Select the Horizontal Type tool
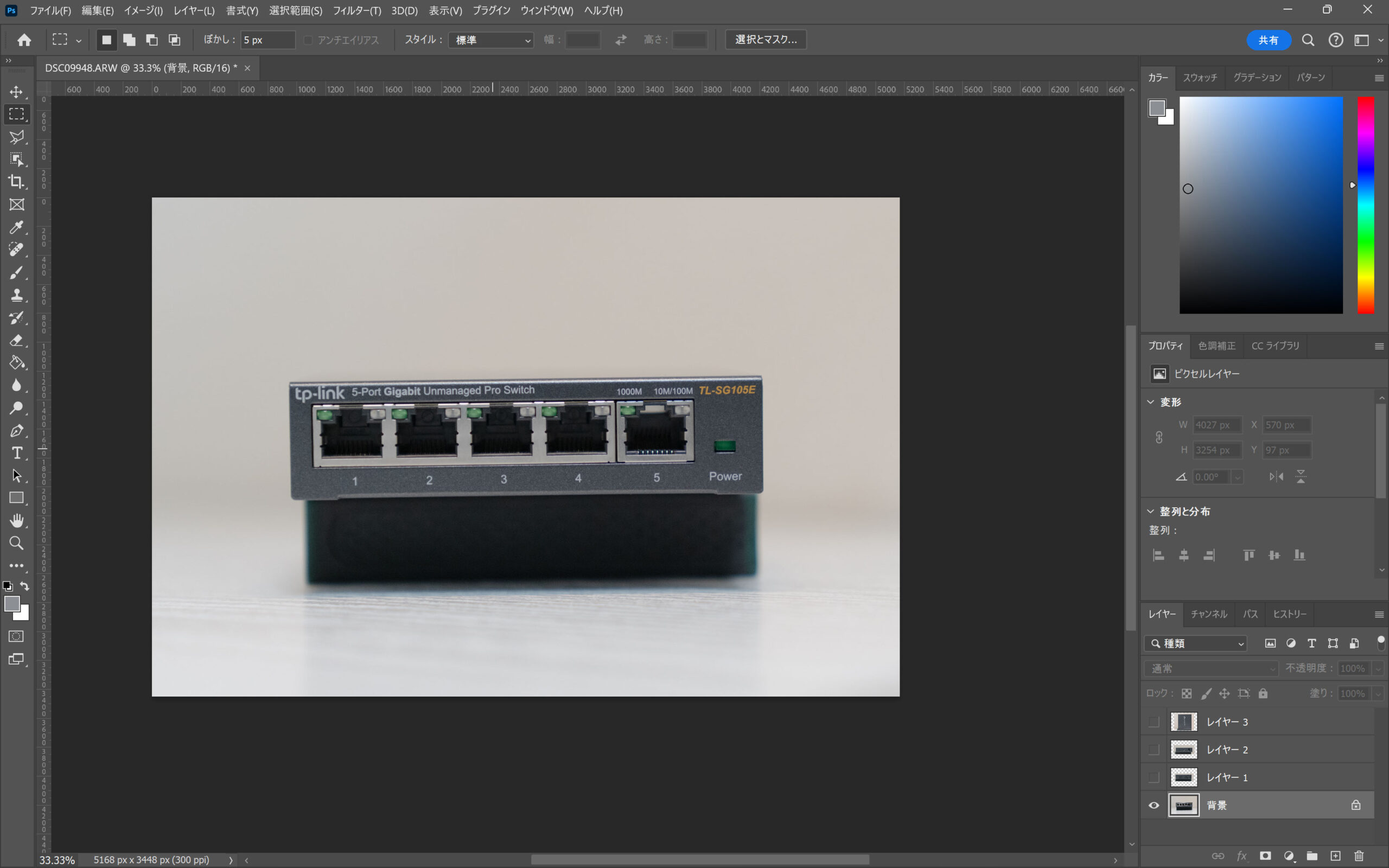 tap(16, 453)
